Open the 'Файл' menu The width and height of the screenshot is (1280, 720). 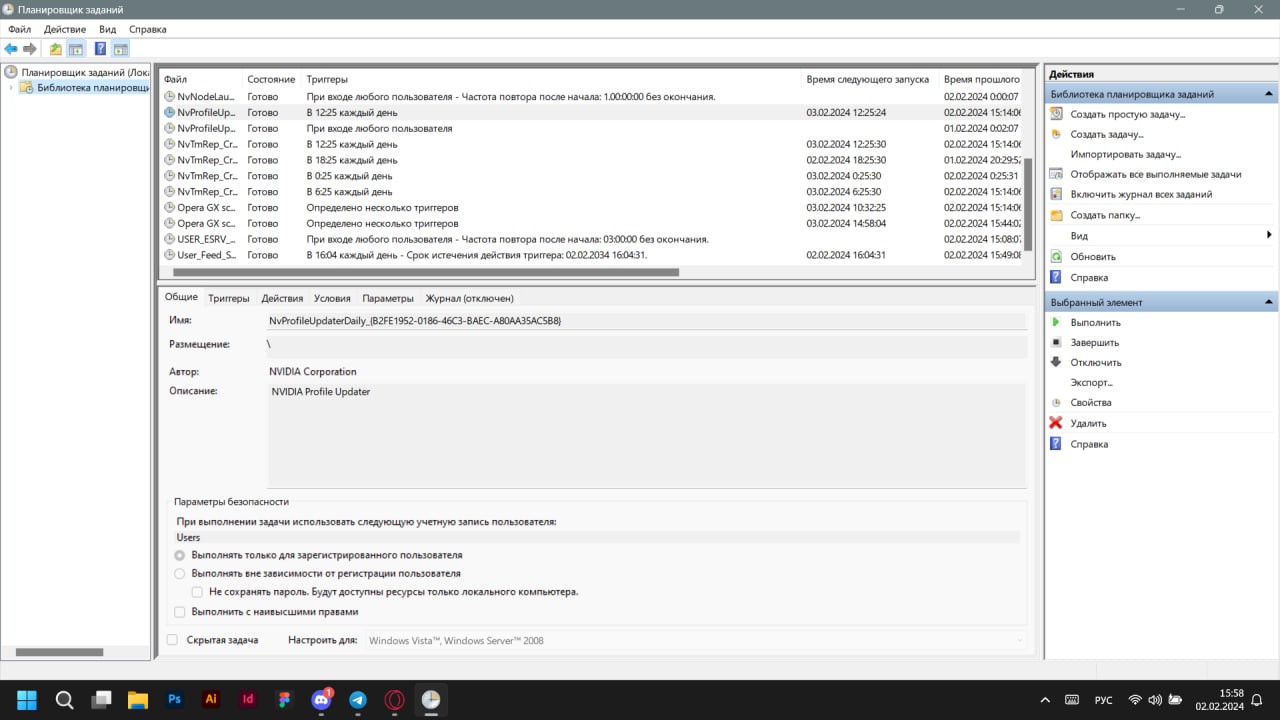pyautogui.click(x=19, y=29)
